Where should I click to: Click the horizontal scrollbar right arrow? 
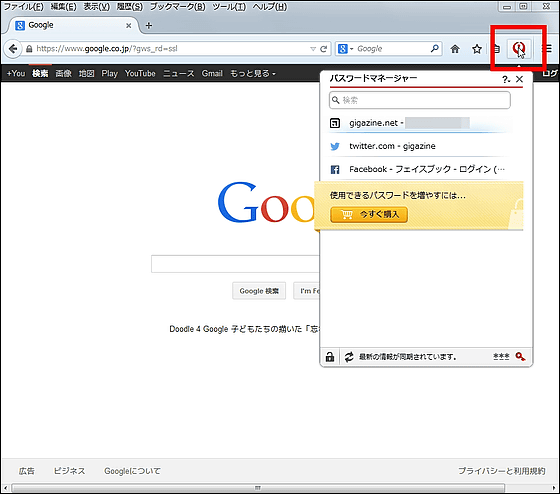click(554, 488)
